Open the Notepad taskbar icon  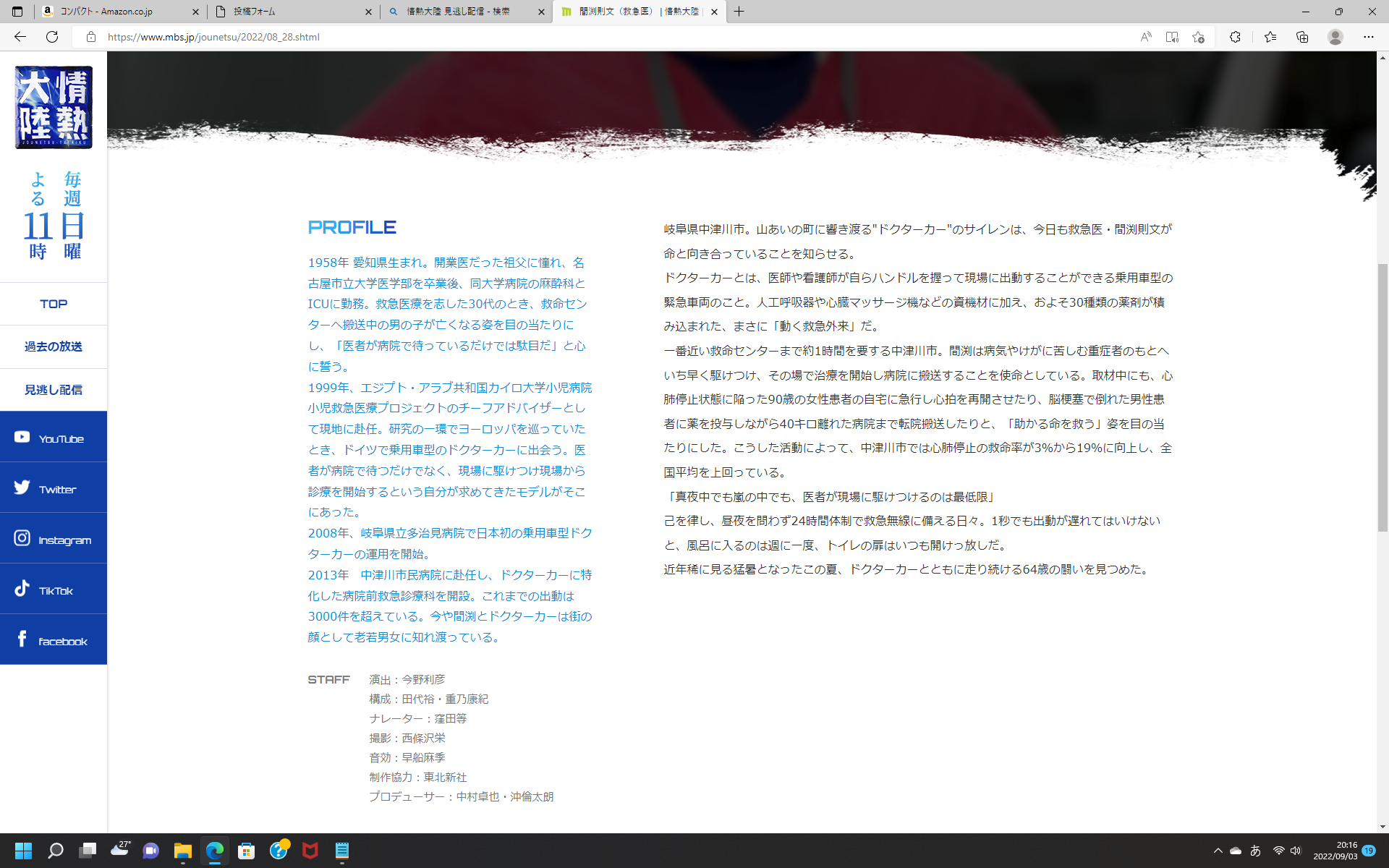click(342, 851)
